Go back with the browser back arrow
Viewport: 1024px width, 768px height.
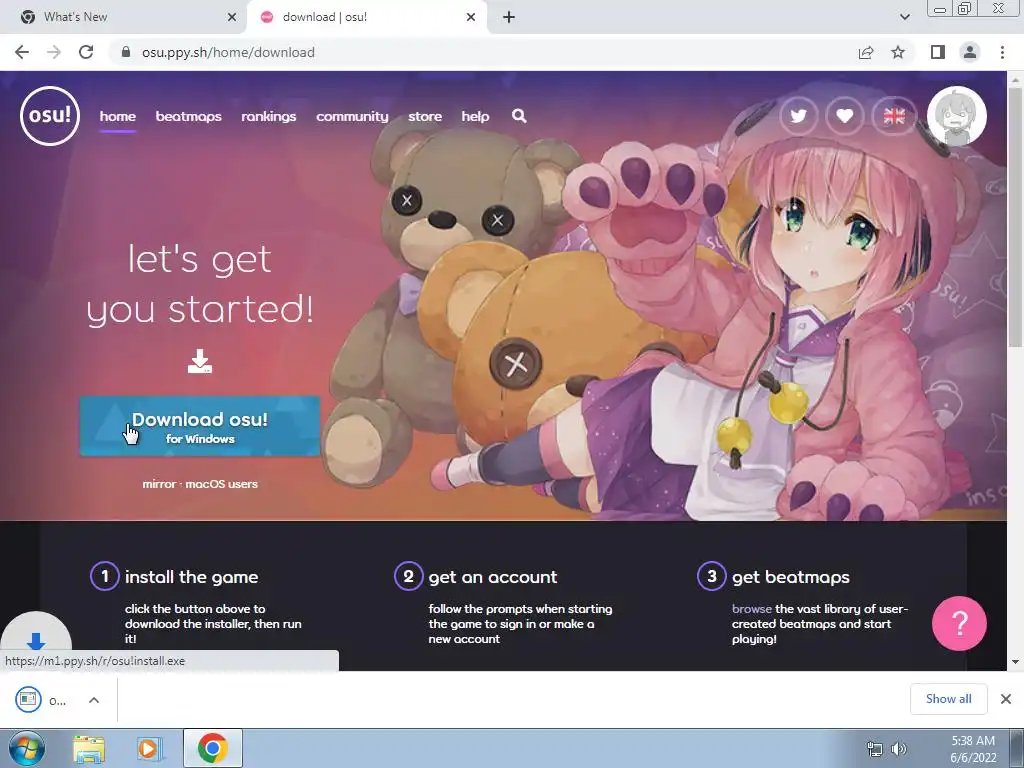(22, 52)
